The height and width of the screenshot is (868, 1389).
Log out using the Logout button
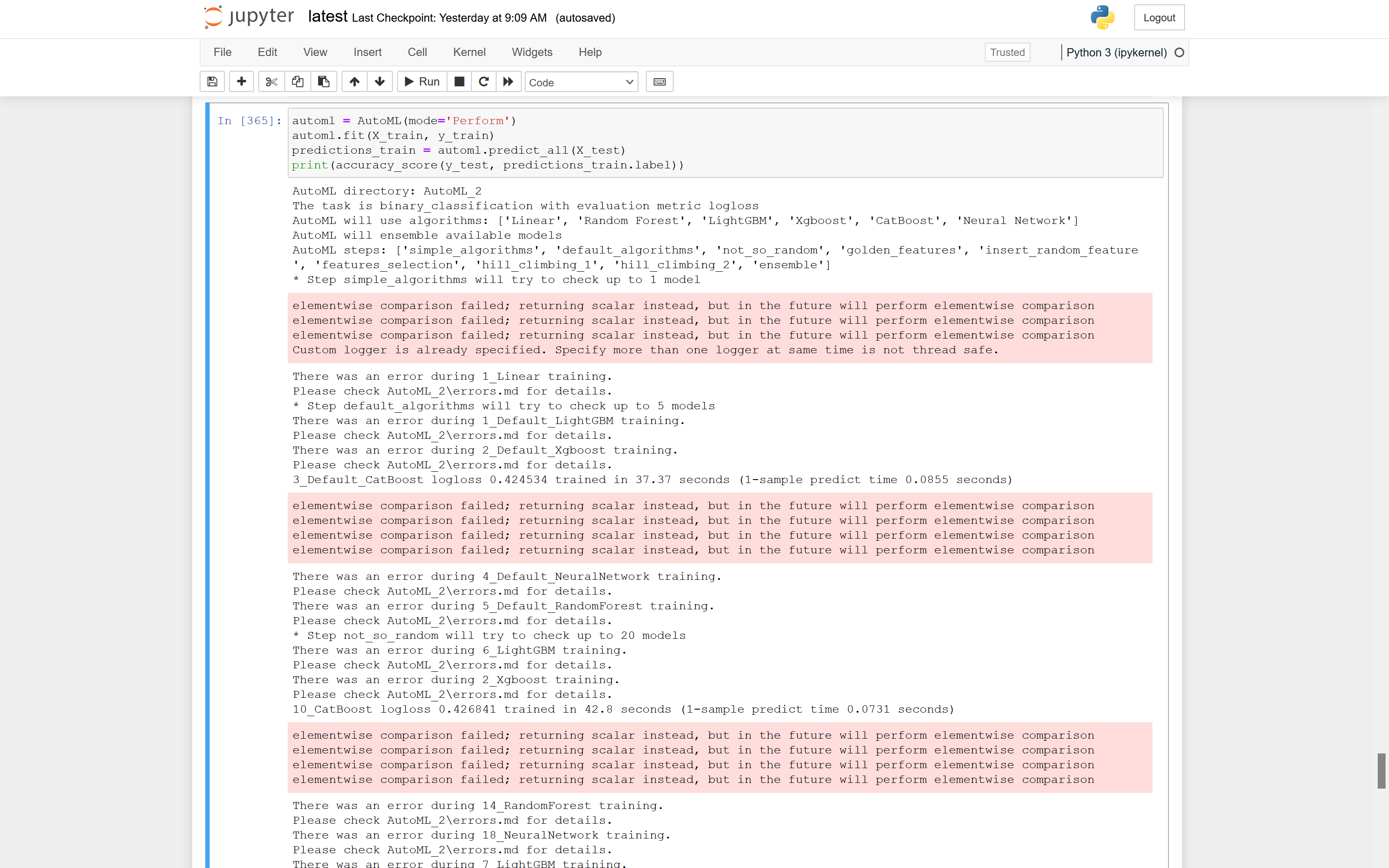click(1159, 17)
